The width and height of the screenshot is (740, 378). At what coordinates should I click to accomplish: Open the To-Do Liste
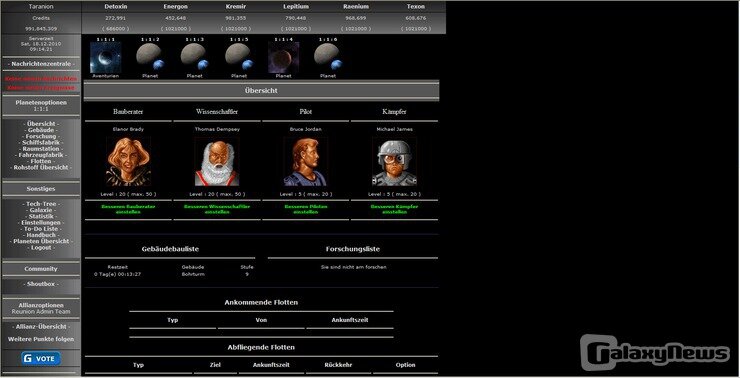tap(41, 229)
